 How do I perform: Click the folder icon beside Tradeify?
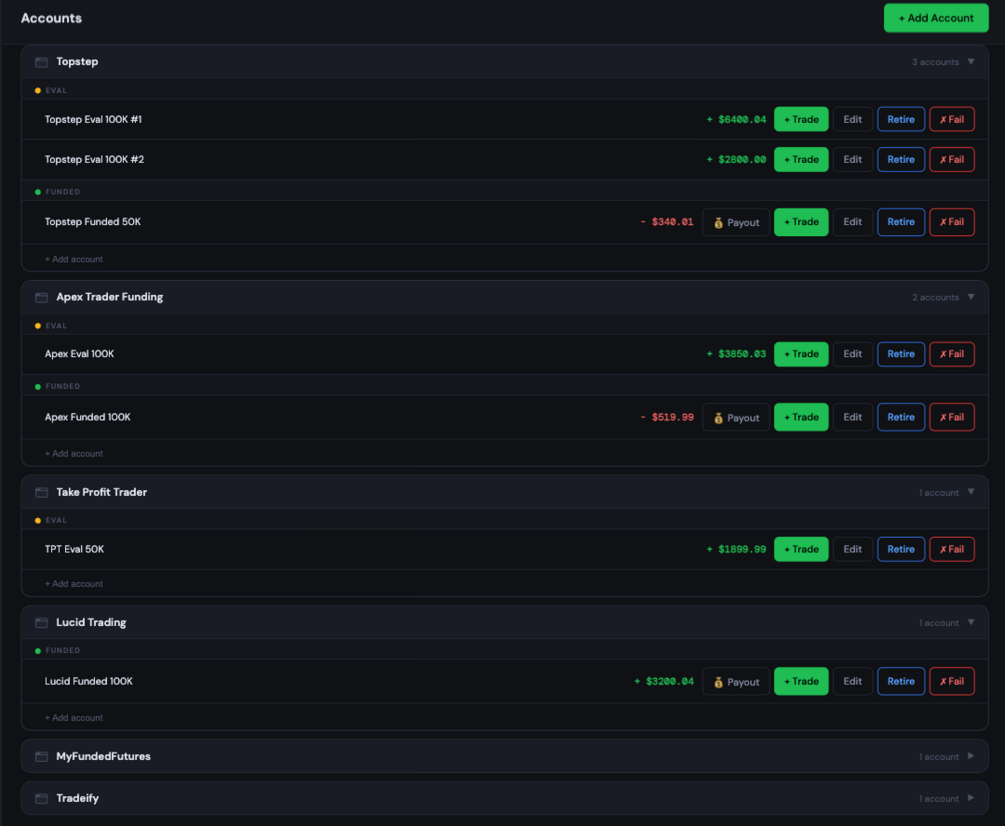42,798
